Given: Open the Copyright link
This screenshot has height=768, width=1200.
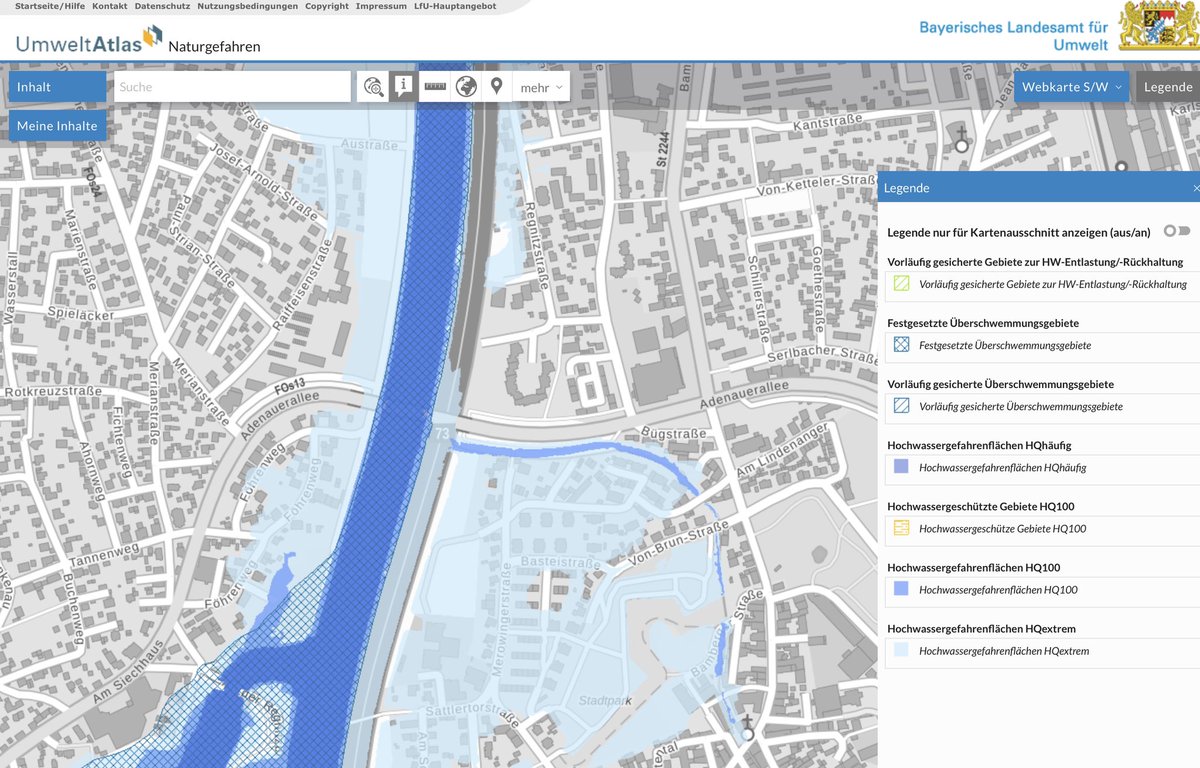Looking at the screenshot, I should pos(327,6).
